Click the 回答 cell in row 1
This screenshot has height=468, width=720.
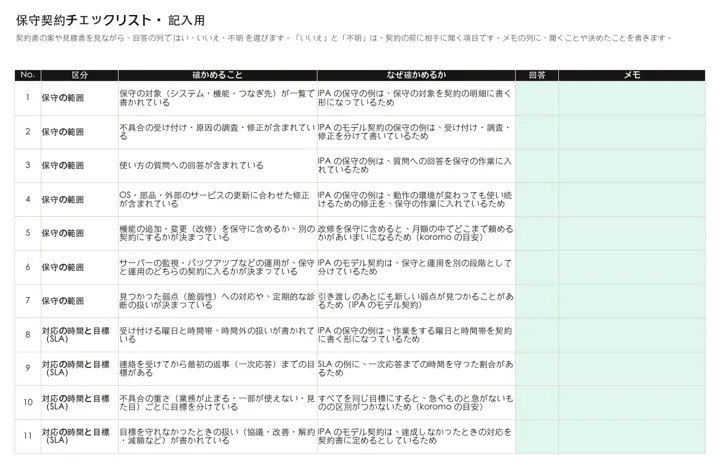coord(537,98)
